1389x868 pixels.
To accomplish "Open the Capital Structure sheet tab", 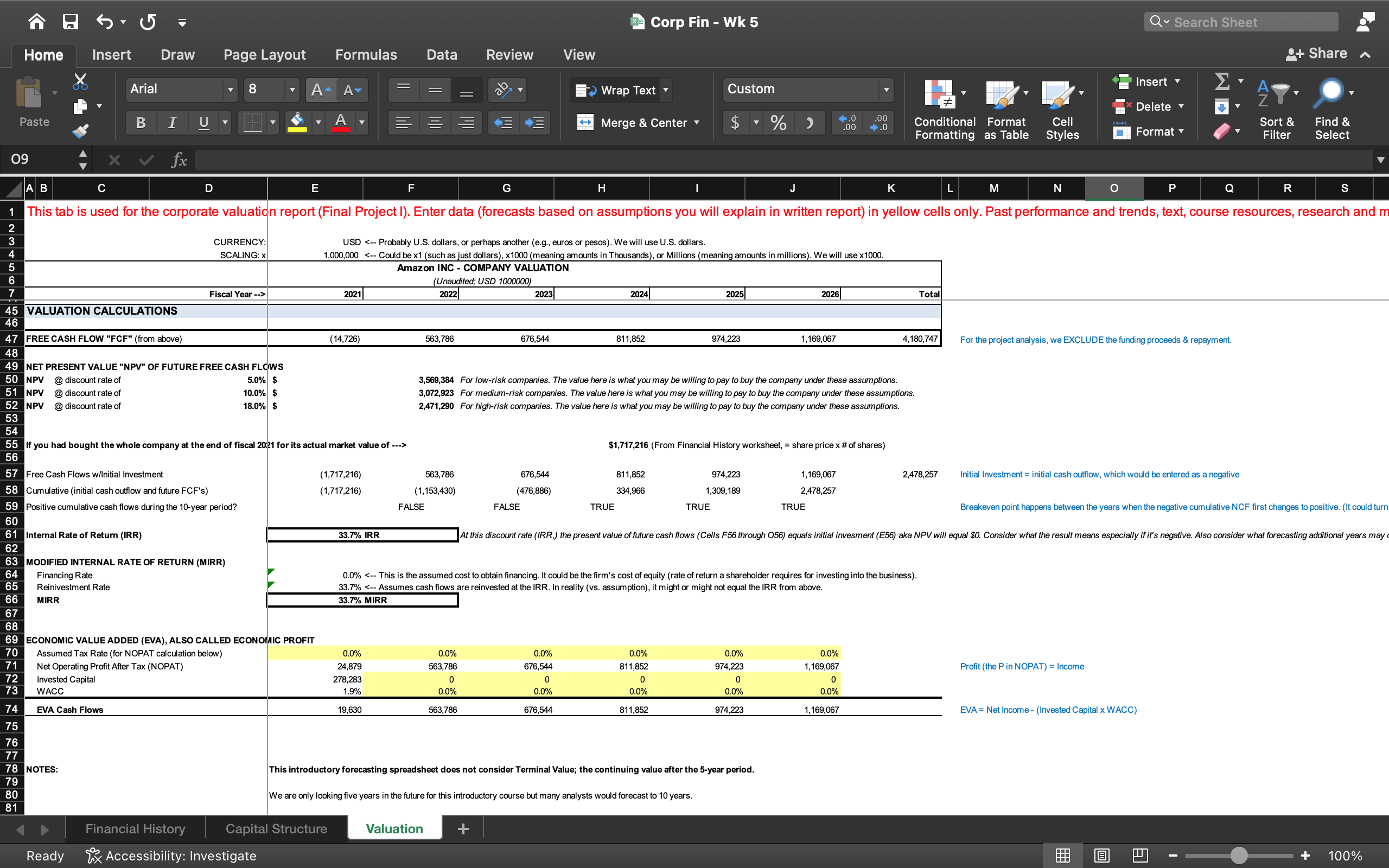I will coord(276,828).
